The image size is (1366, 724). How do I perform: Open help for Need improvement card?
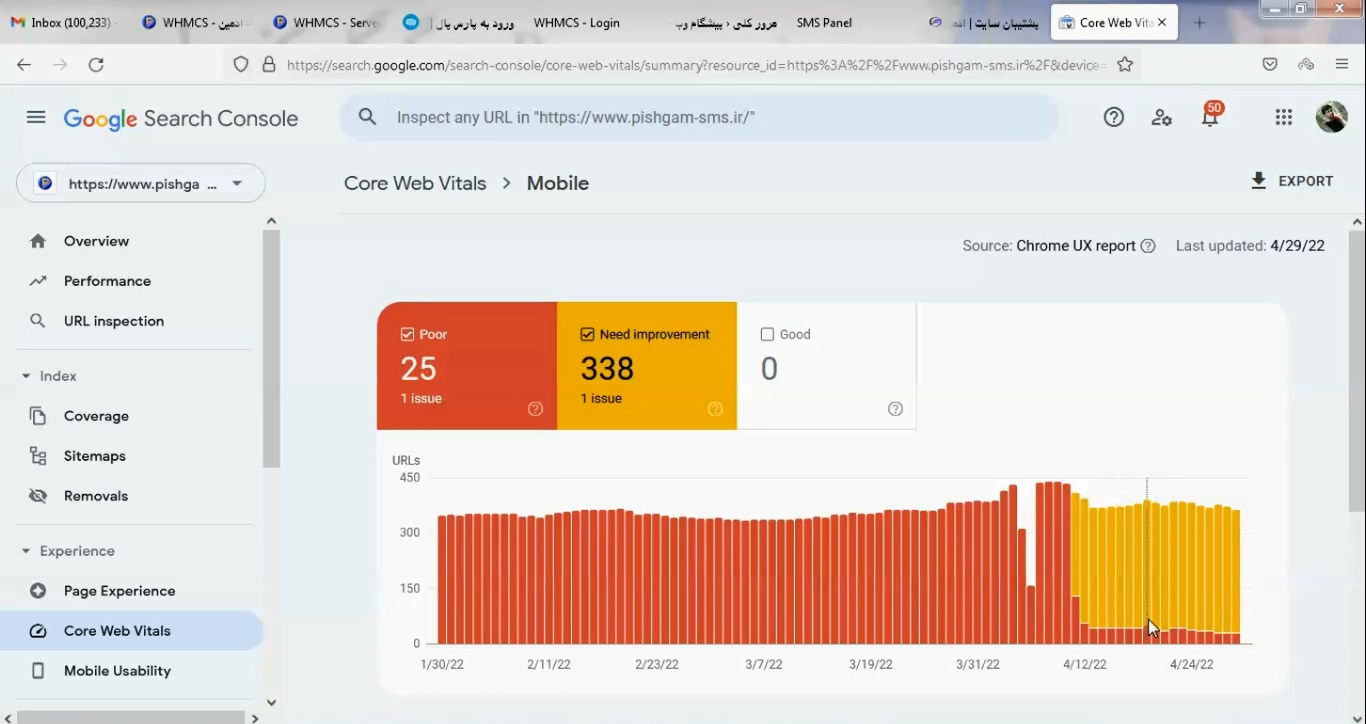click(715, 408)
